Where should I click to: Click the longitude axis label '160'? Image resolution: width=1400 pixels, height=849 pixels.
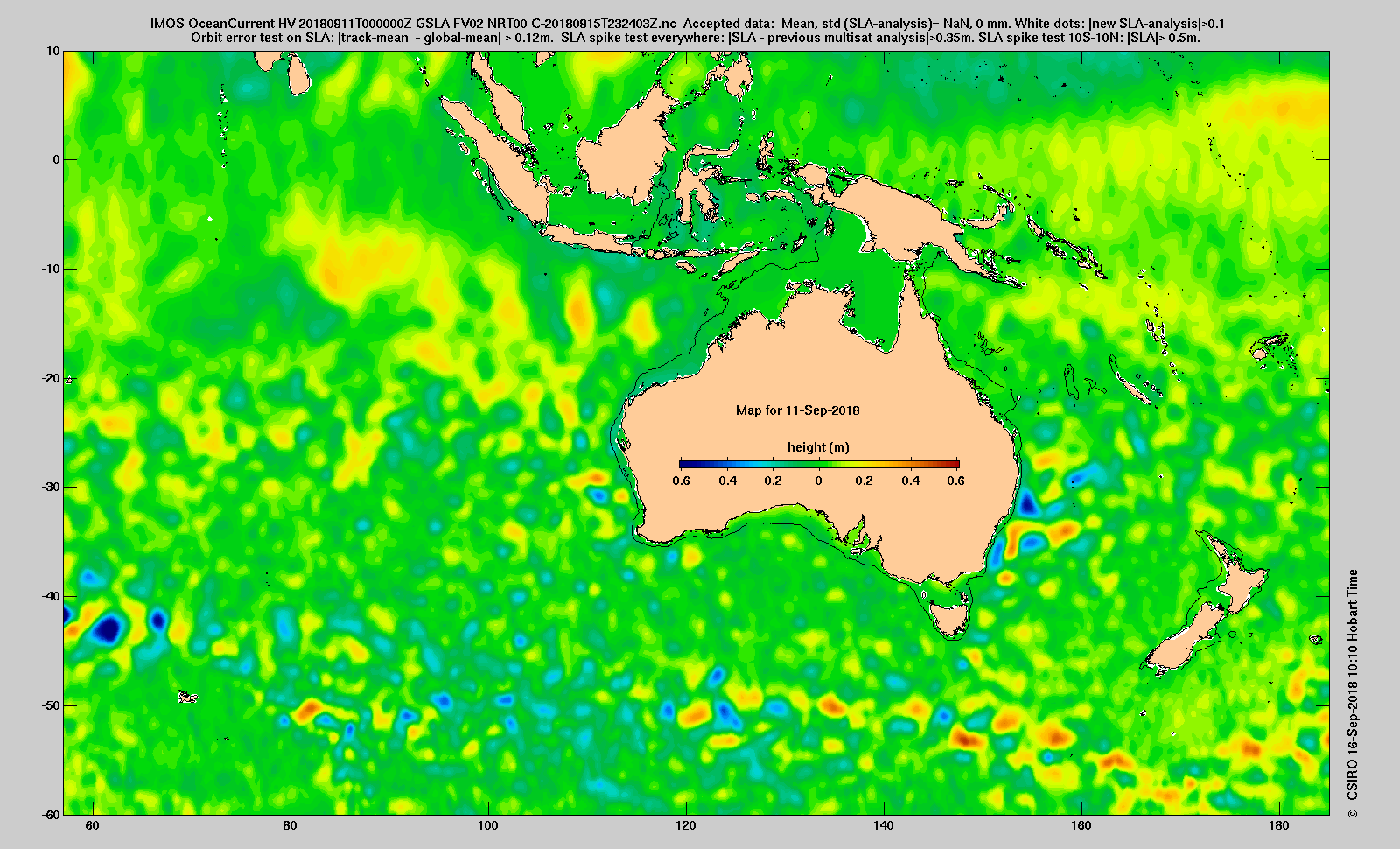point(1081,826)
